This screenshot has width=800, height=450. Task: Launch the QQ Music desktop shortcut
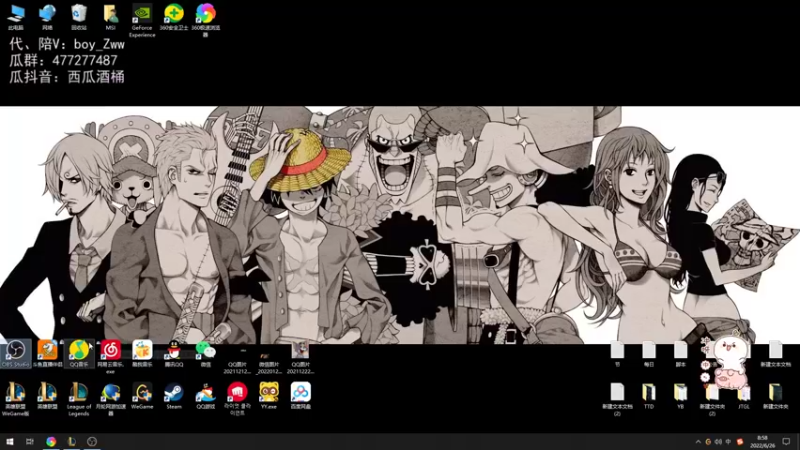click(79, 354)
